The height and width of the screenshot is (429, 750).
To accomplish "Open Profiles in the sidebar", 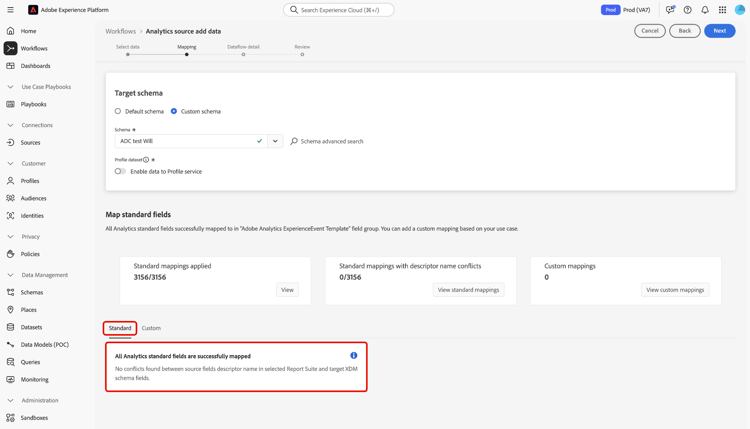I will (x=30, y=181).
